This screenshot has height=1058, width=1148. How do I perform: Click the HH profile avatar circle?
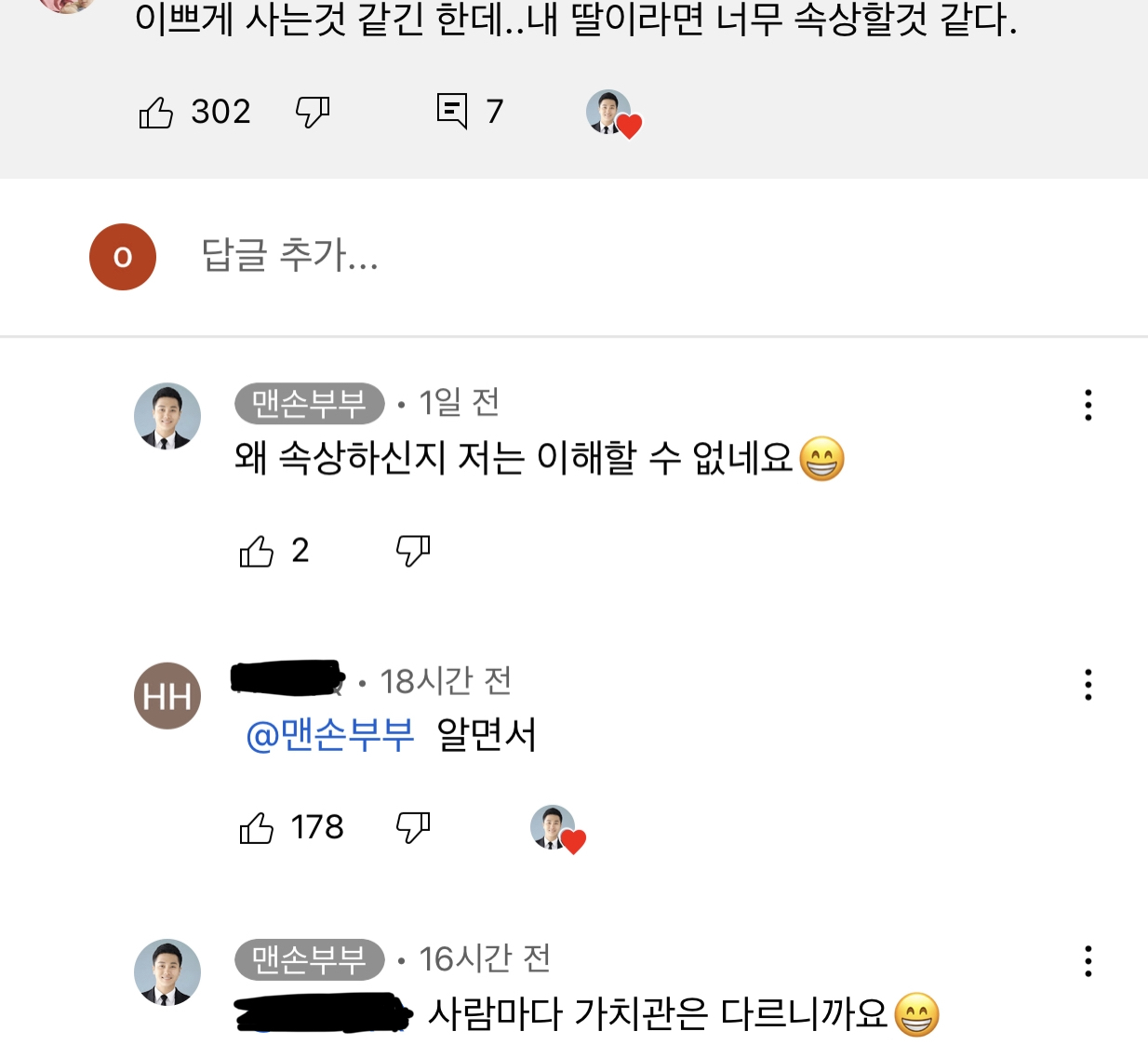click(x=167, y=694)
